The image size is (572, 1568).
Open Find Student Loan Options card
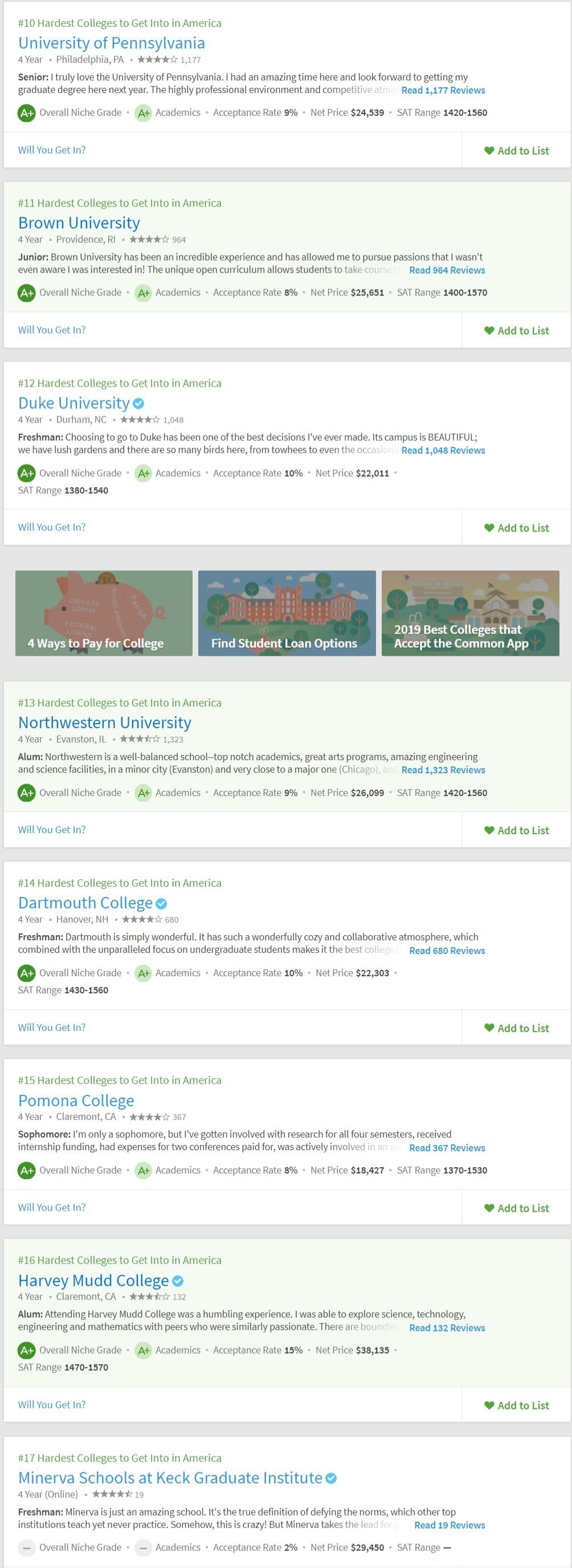pyautogui.click(x=287, y=613)
